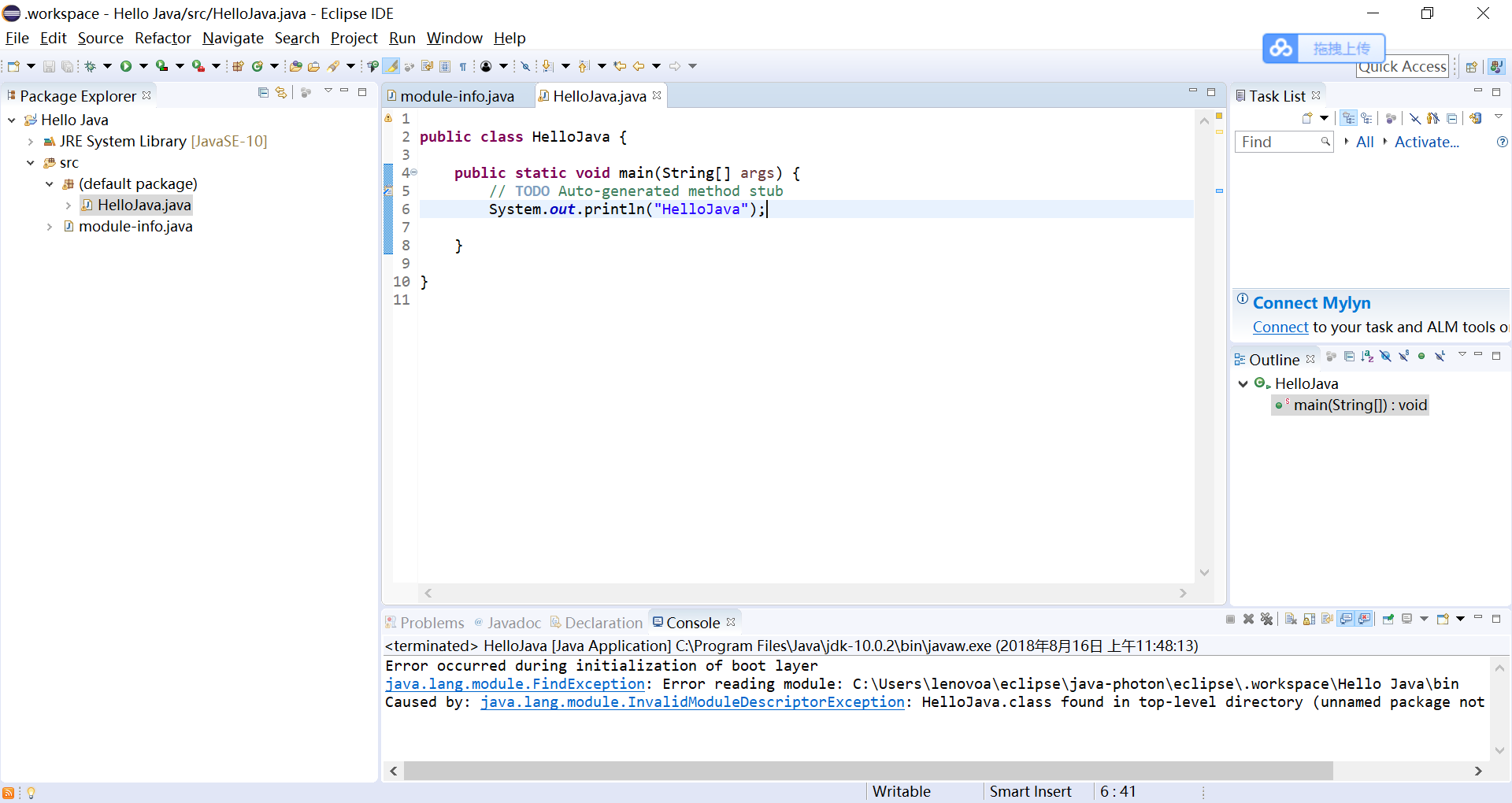
Task: Click the Quick Access search field
Action: [1403, 67]
